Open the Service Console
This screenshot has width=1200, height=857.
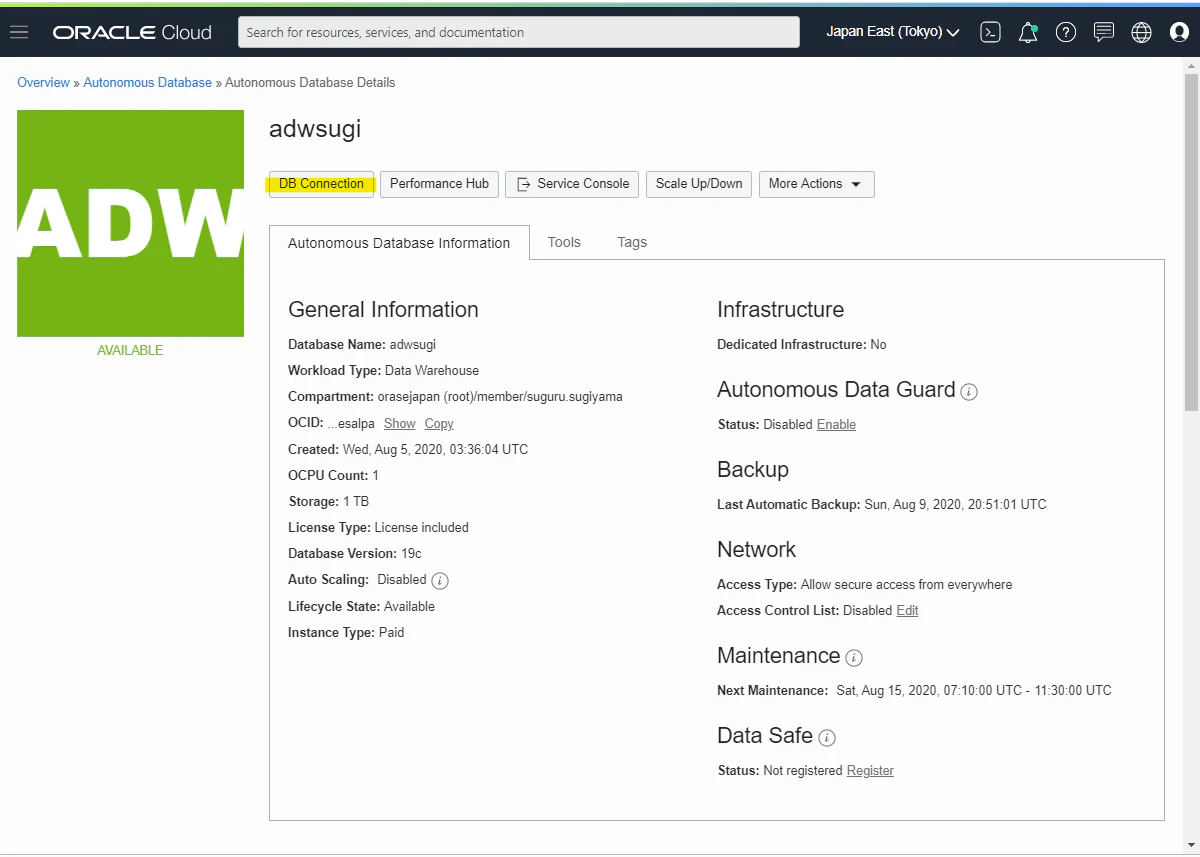click(x=572, y=184)
